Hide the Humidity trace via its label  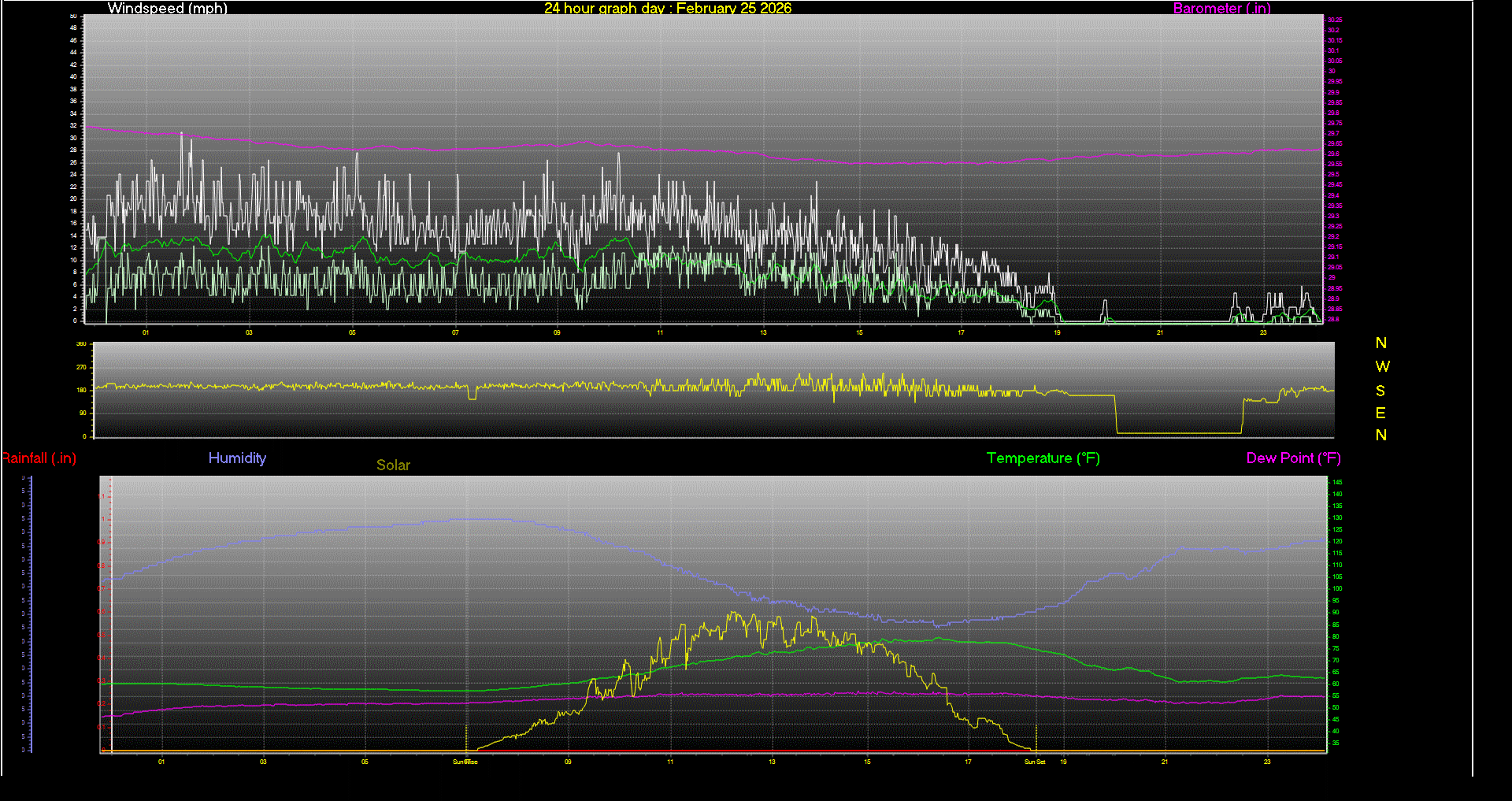(x=237, y=458)
